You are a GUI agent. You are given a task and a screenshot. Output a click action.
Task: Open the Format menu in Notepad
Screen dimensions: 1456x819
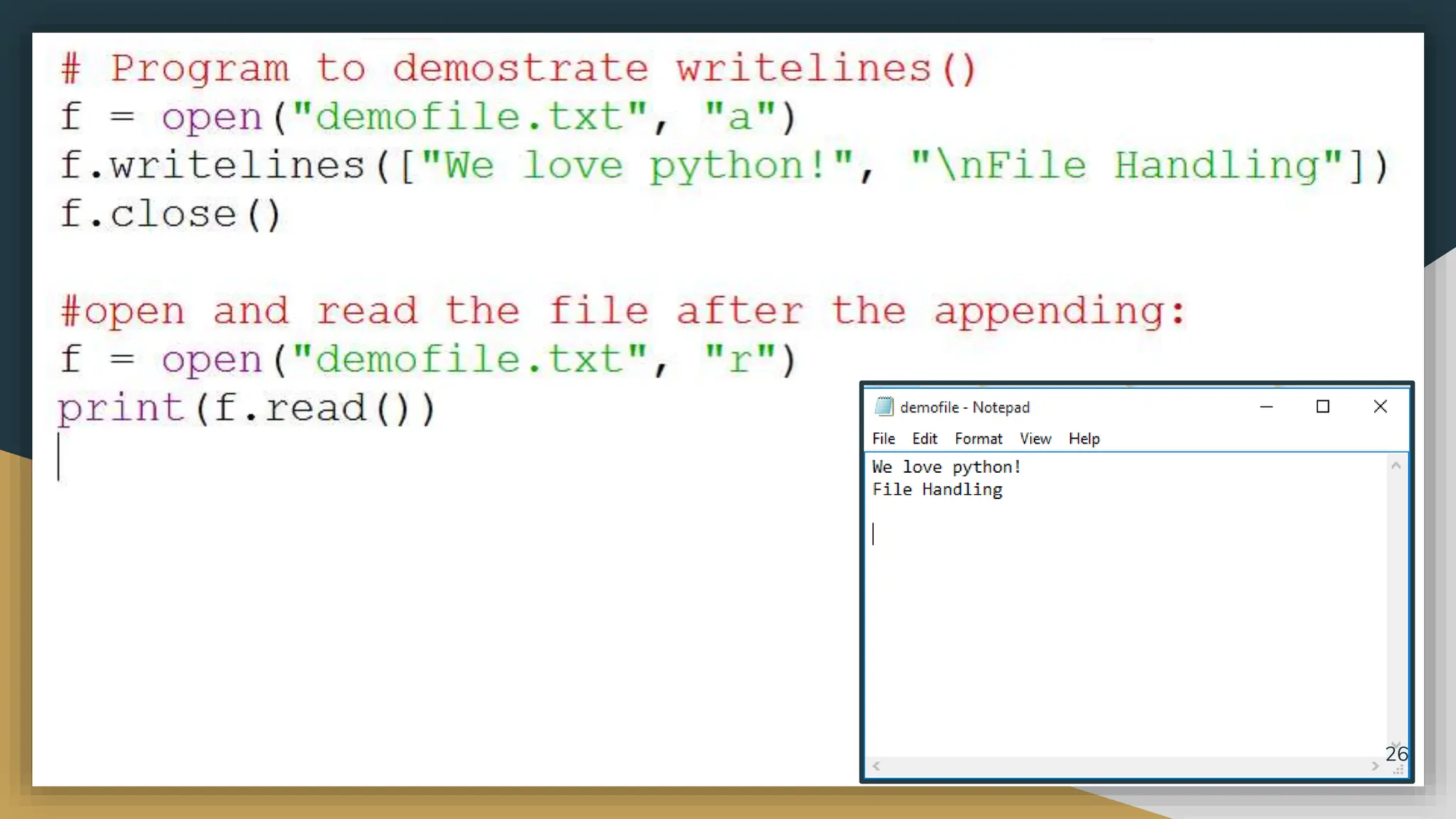[x=978, y=439]
